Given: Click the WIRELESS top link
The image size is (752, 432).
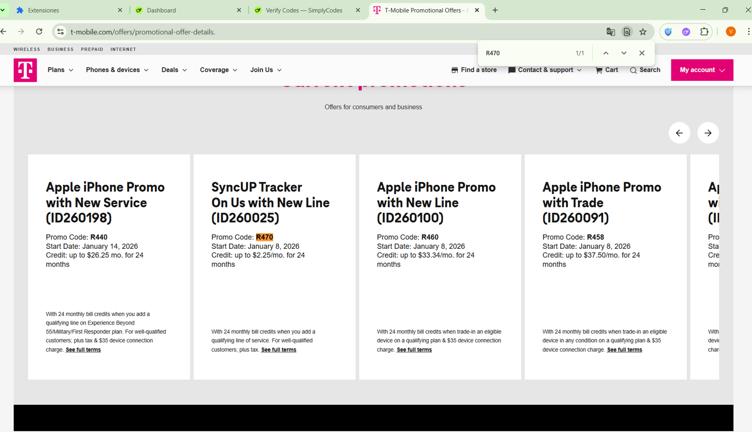Looking at the screenshot, I should (x=27, y=49).
